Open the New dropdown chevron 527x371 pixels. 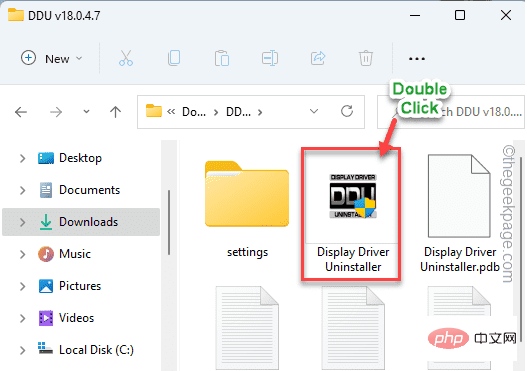[79, 58]
